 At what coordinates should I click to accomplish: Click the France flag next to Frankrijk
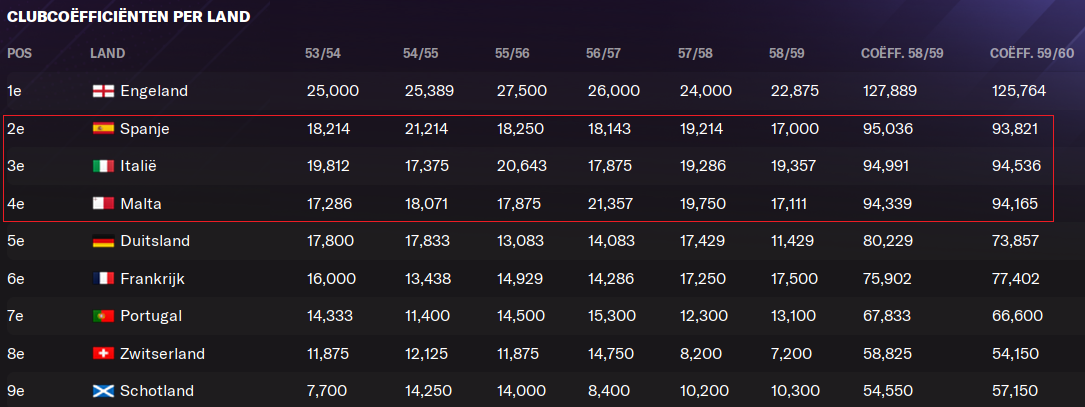click(103, 279)
